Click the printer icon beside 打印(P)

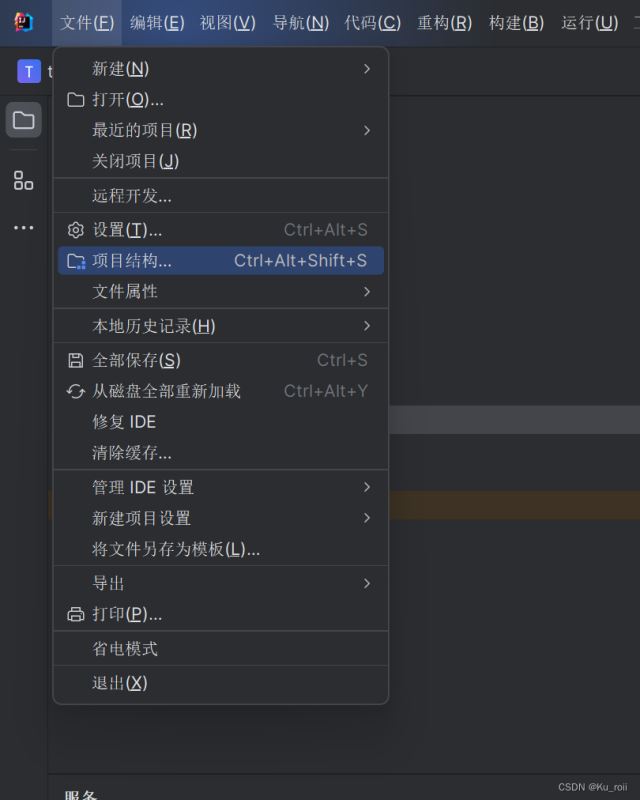pyautogui.click(x=75, y=614)
